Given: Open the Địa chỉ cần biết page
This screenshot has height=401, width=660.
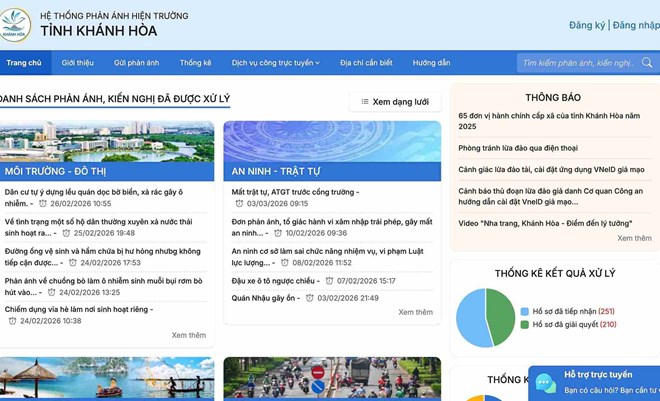Looking at the screenshot, I should pyautogui.click(x=366, y=63).
